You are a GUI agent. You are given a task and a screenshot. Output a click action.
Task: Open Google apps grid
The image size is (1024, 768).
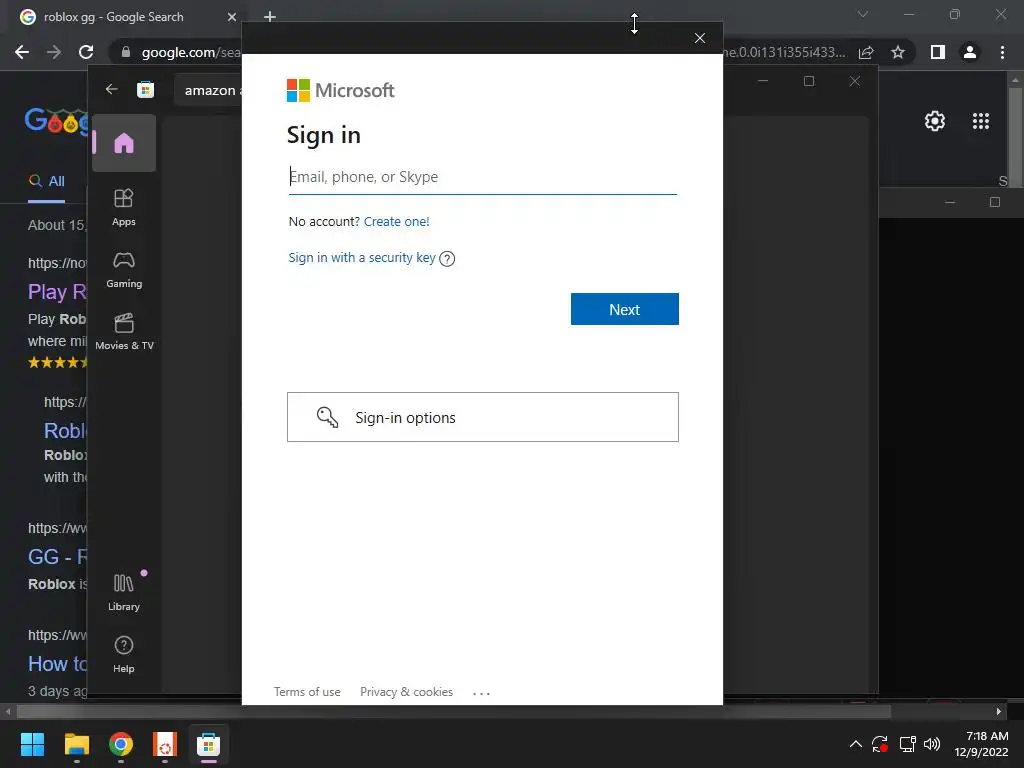click(981, 121)
